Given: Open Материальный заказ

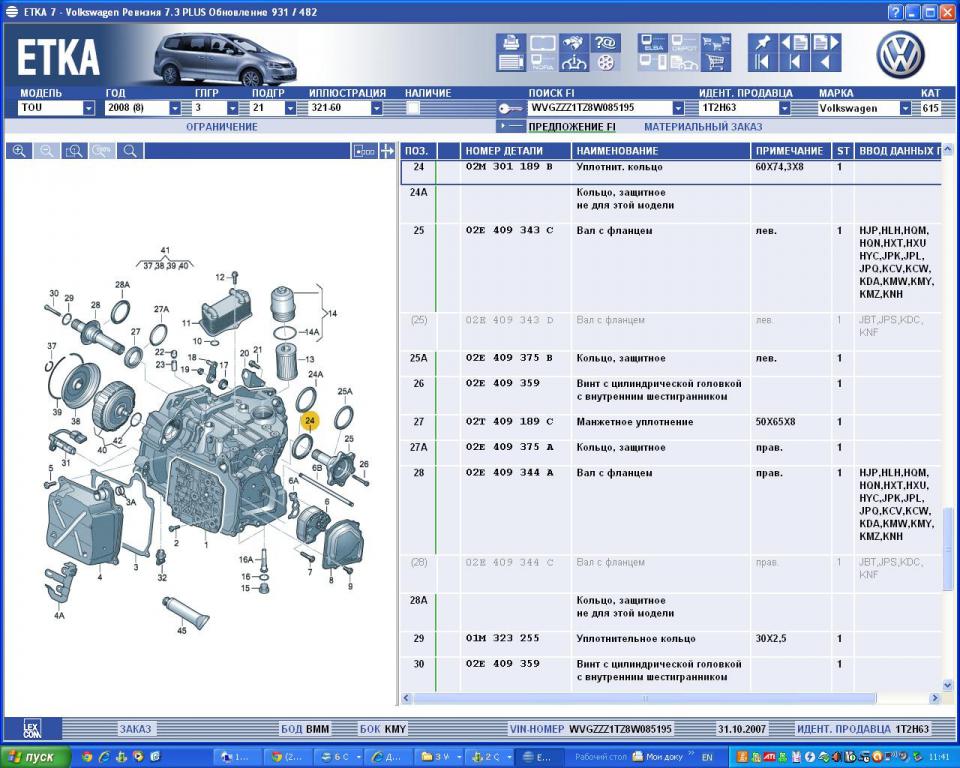Looking at the screenshot, I should tap(703, 127).
